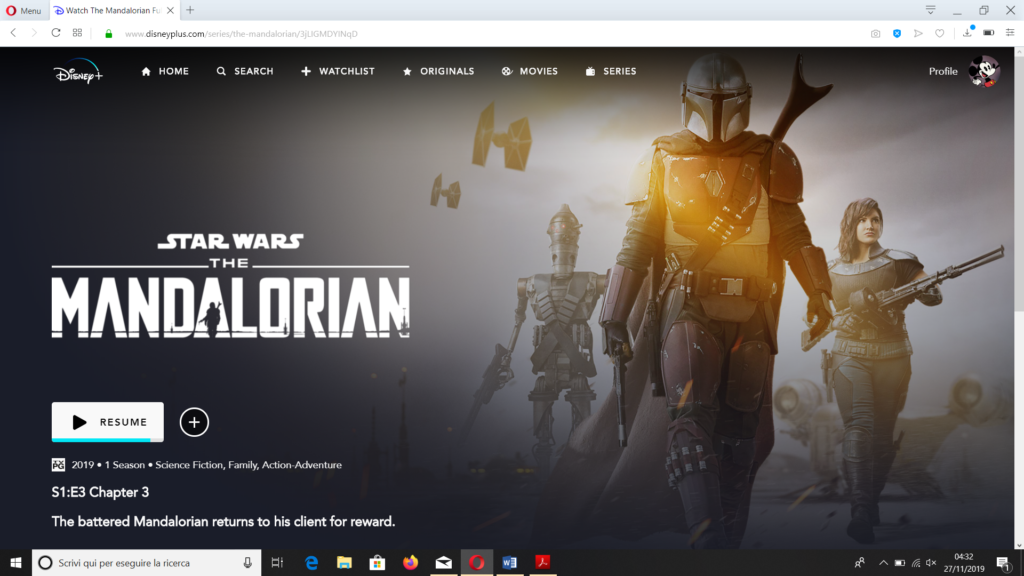Viewport: 1024px width, 576px height.
Task: Toggle the Opera VPN badge
Action: click(x=897, y=33)
